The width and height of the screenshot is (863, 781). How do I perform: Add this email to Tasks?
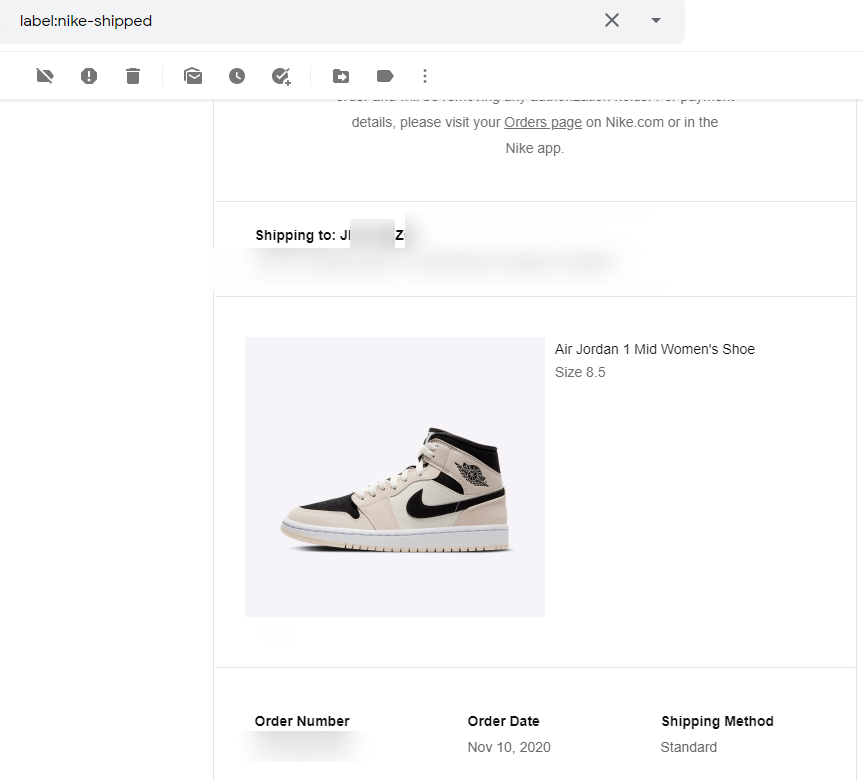(x=280, y=75)
